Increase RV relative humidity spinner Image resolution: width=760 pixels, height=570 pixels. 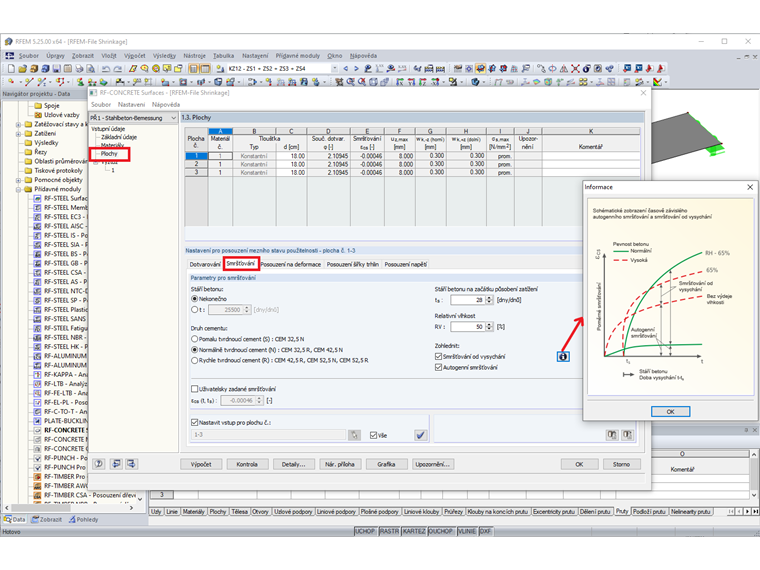coord(489,325)
